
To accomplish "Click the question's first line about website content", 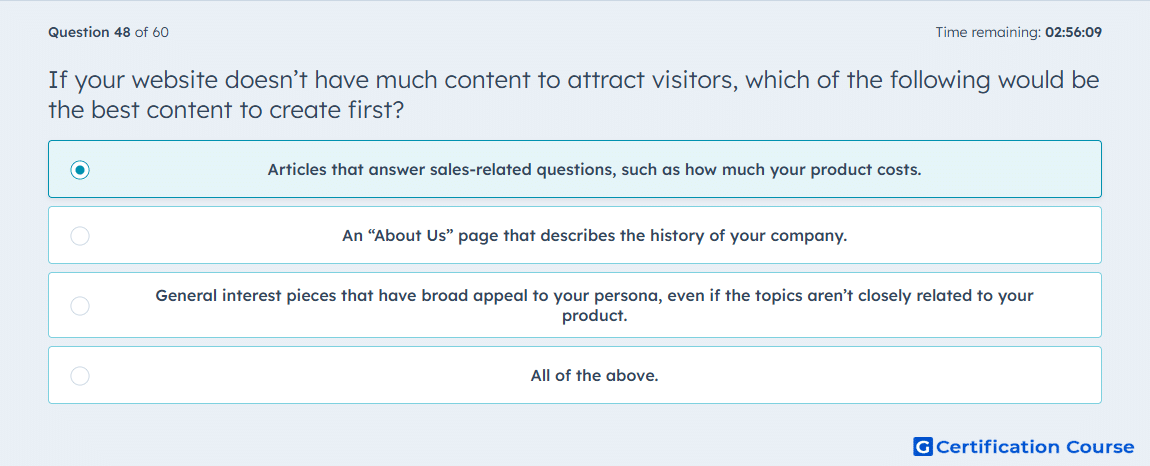I will pos(574,79).
